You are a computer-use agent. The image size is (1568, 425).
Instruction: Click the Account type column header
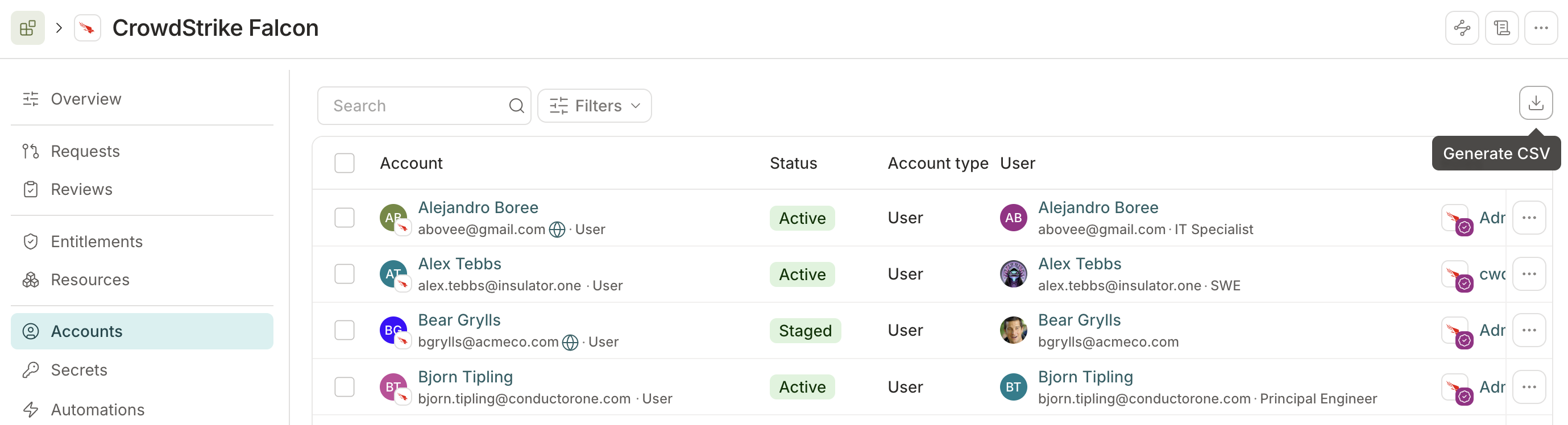click(x=938, y=163)
